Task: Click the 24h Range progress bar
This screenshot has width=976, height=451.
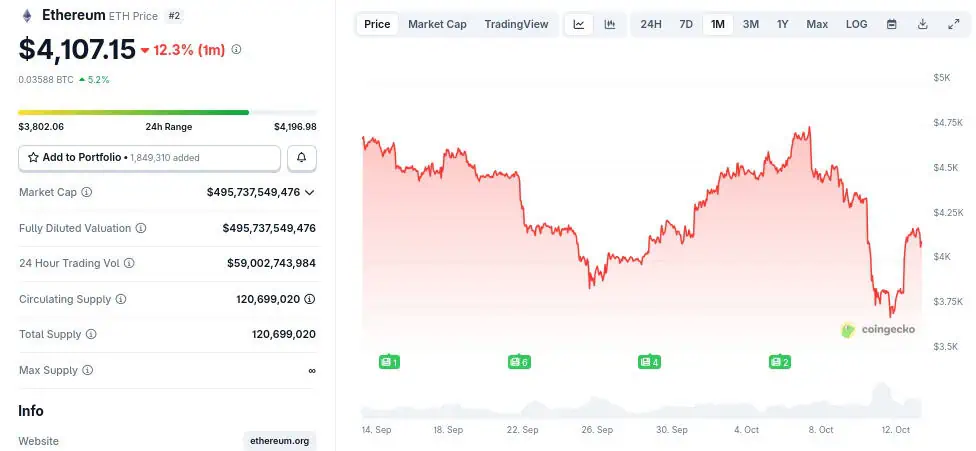Action: [167, 112]
